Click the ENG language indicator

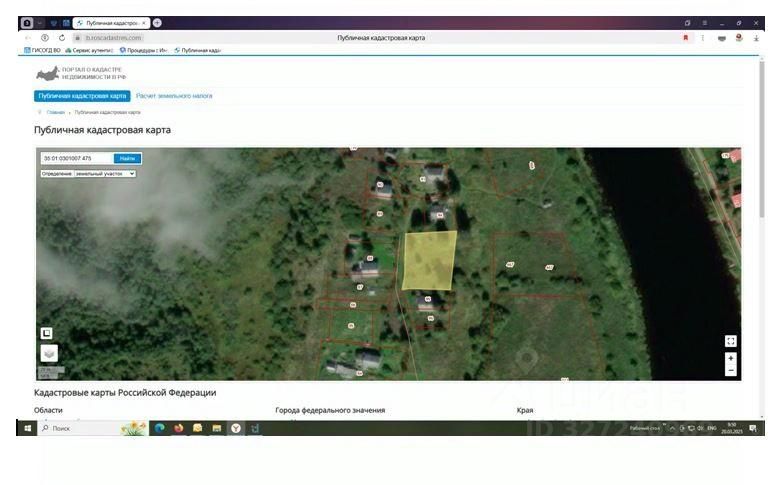(x=712, y=428)
